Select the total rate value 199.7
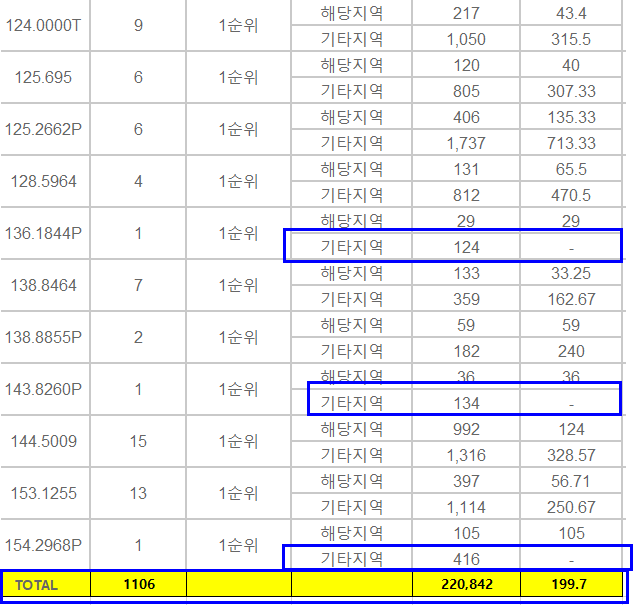The height and width of the screenshot is (605, 633). 571,584
